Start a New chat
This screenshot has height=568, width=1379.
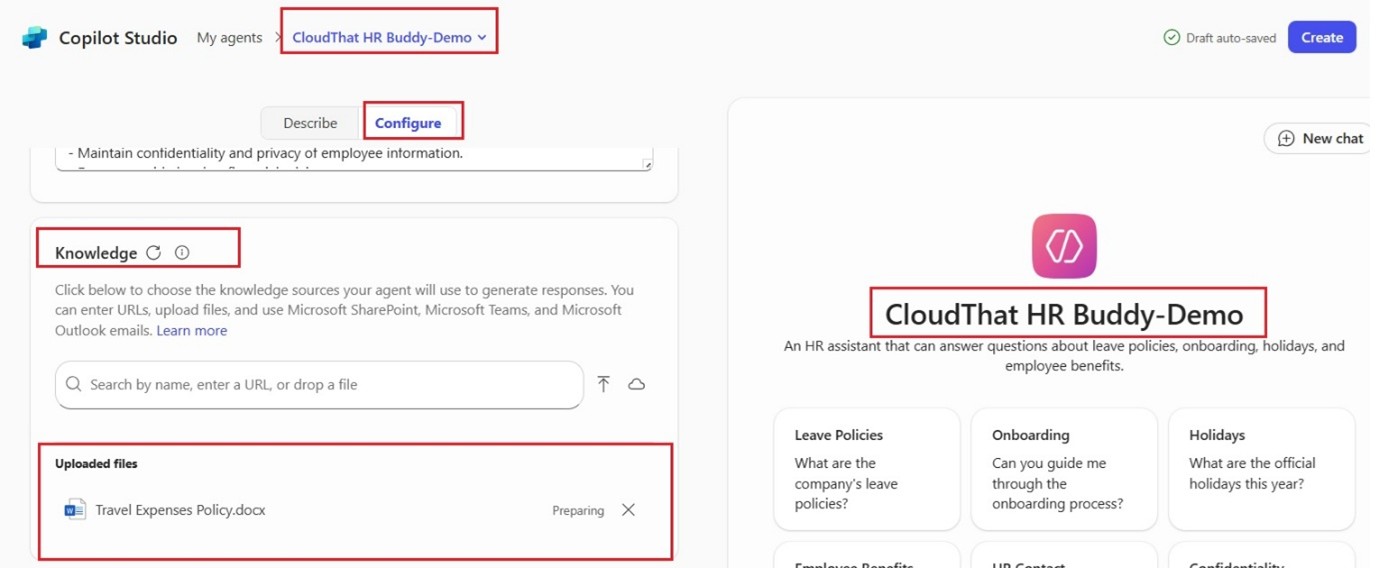pos(1320,139)
